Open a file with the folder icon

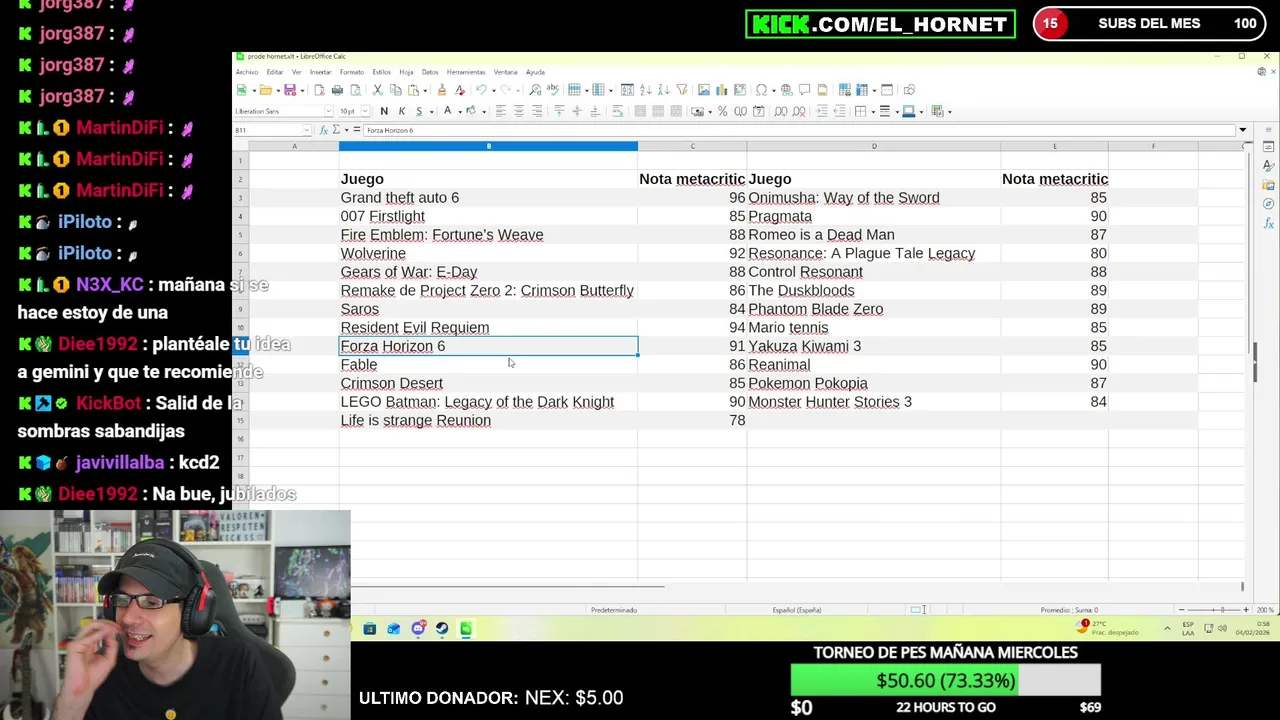coord(266,90)
